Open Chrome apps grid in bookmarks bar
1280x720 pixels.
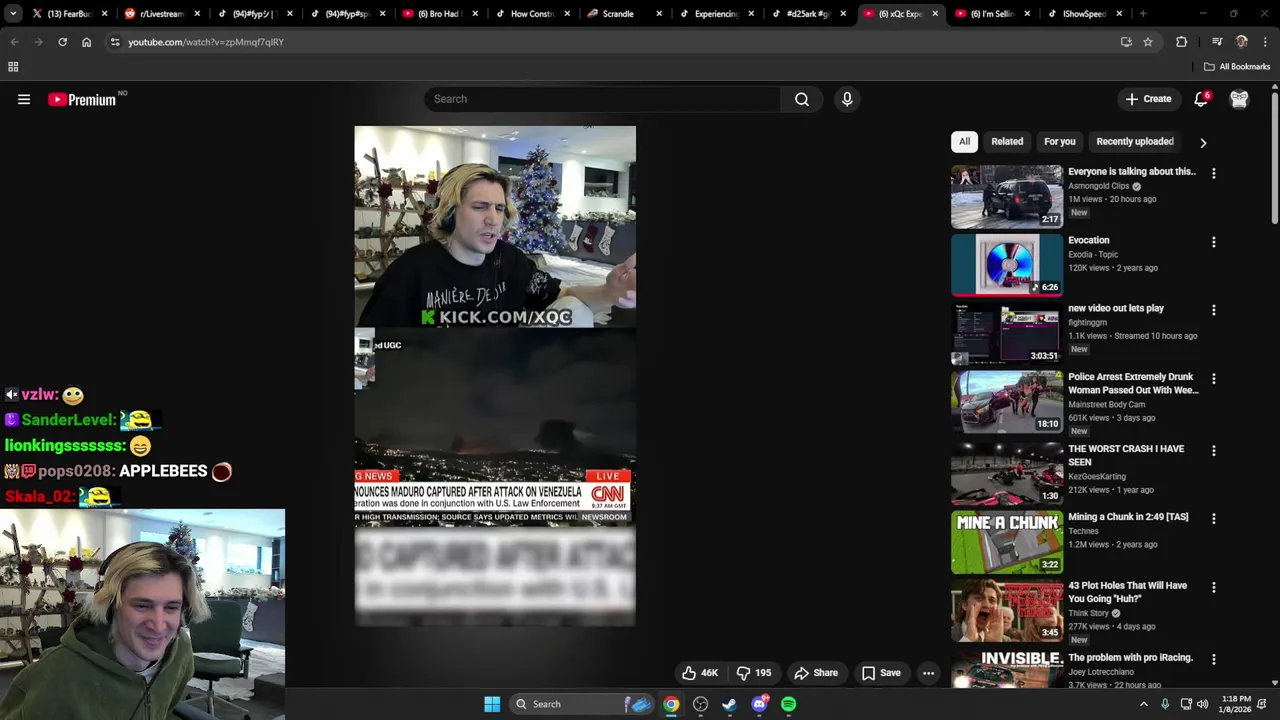(13, 67)
